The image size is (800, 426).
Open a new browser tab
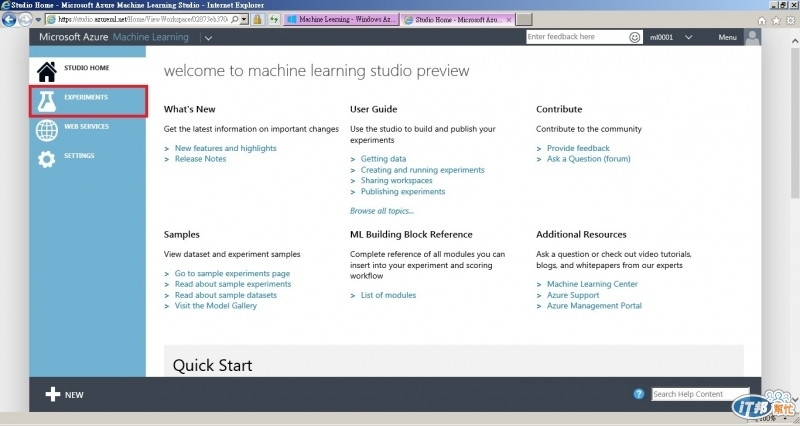click(524, 19)
